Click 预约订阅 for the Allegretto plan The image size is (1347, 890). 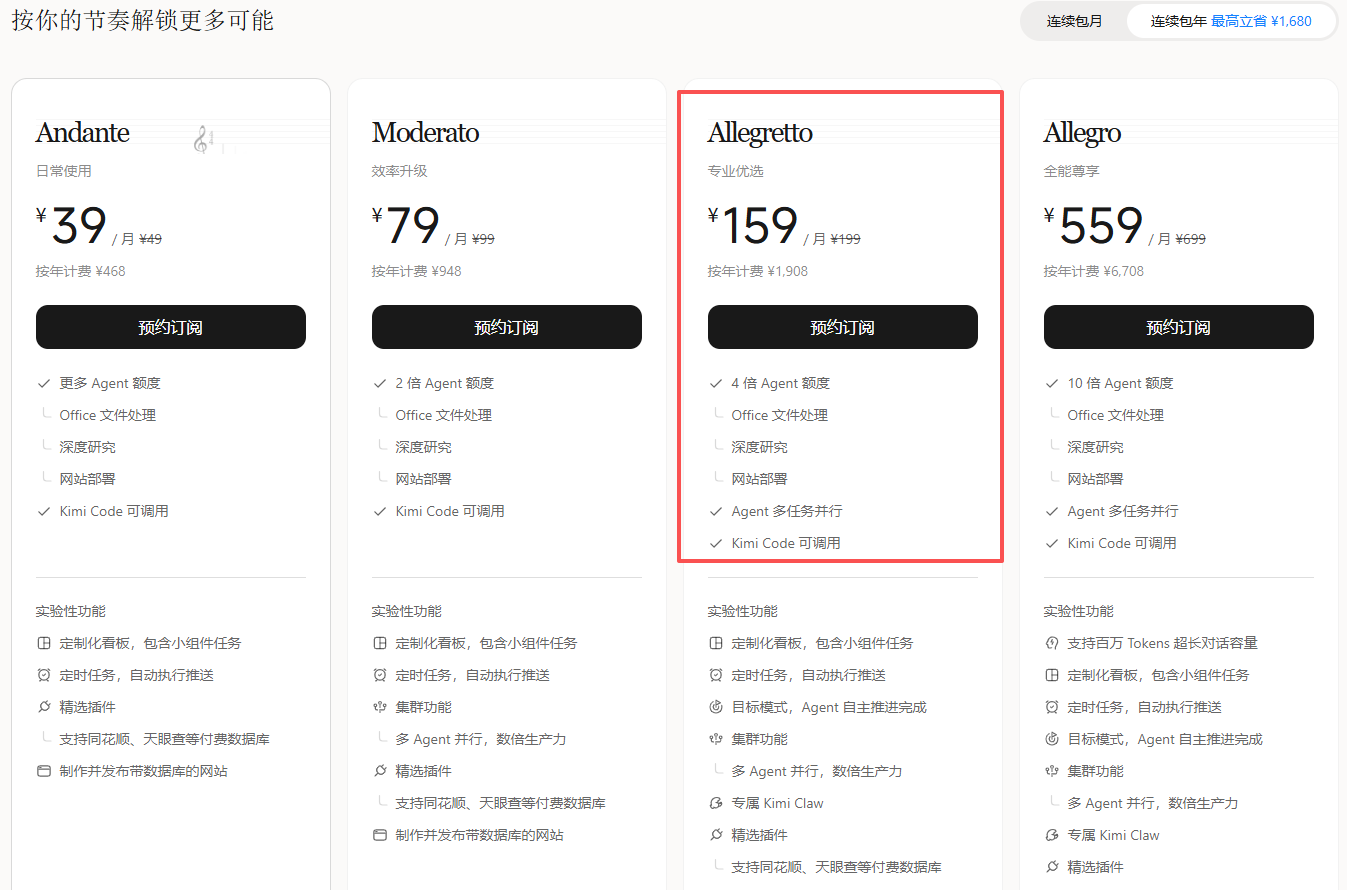coord(843,327)
